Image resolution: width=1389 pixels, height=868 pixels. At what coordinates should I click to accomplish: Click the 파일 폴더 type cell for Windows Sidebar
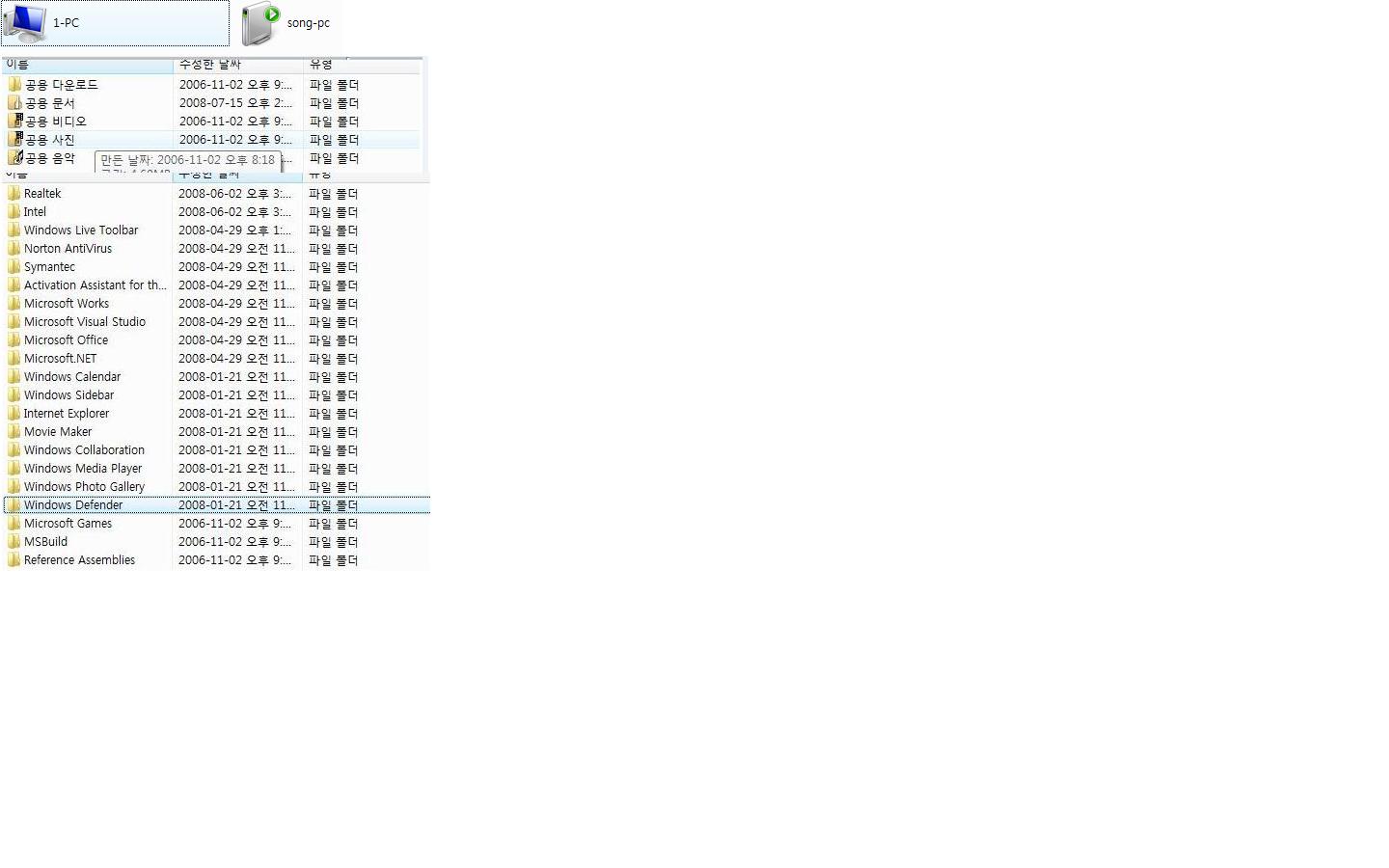coord(333,395)
